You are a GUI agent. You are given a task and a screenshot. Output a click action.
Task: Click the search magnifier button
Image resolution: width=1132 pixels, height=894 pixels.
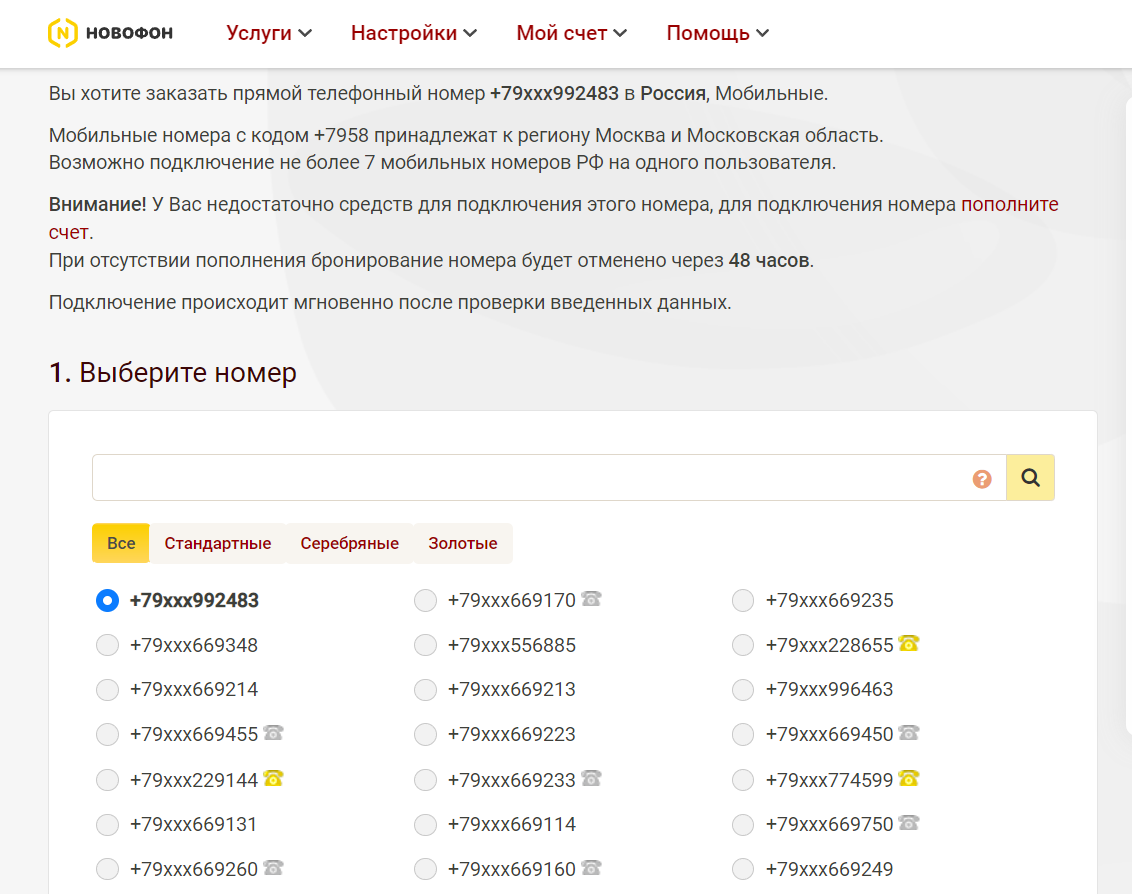[1030, 478]
